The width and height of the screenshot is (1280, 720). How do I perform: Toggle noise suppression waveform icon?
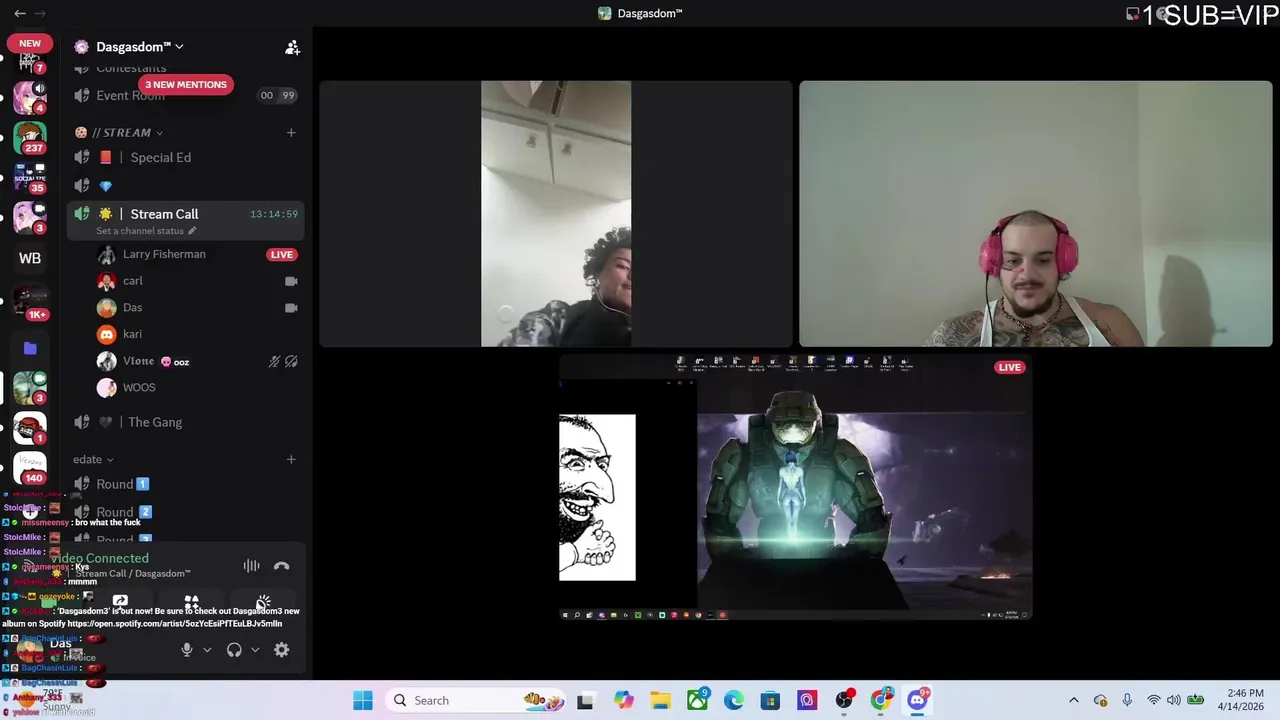tap(251, 566)
